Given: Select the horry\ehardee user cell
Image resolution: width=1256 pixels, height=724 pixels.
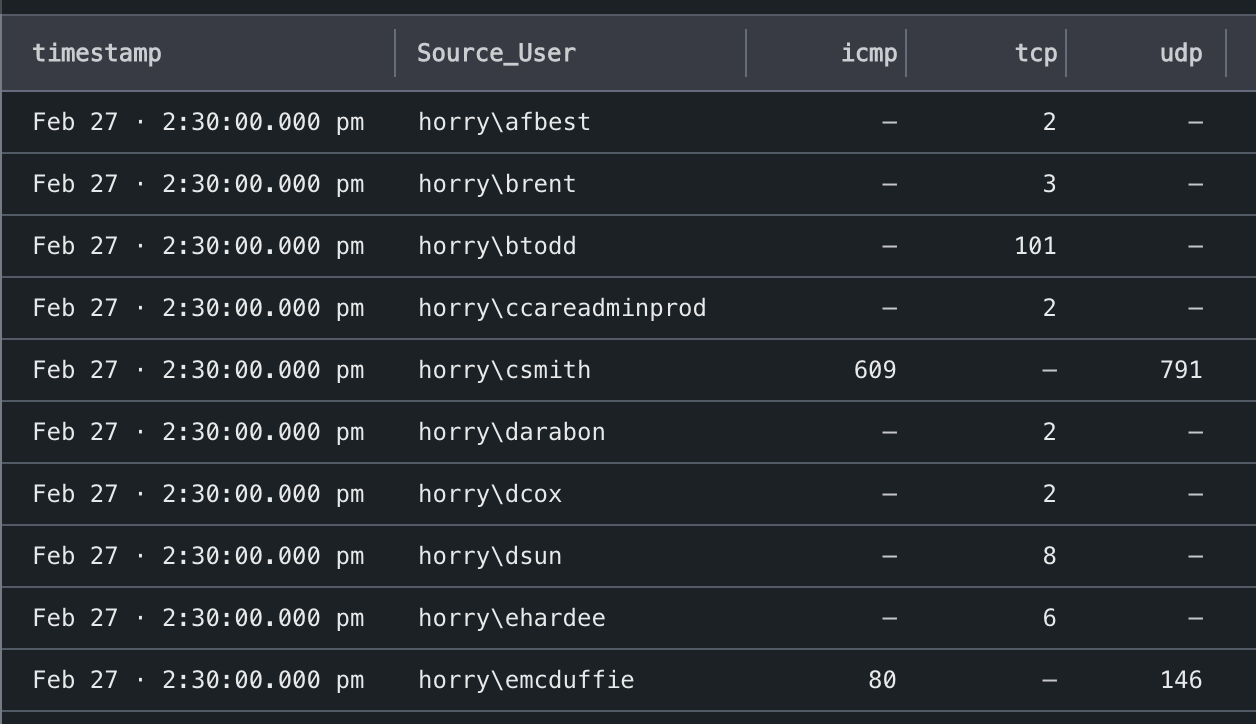Looking at the screenshot, I should 511,618.
